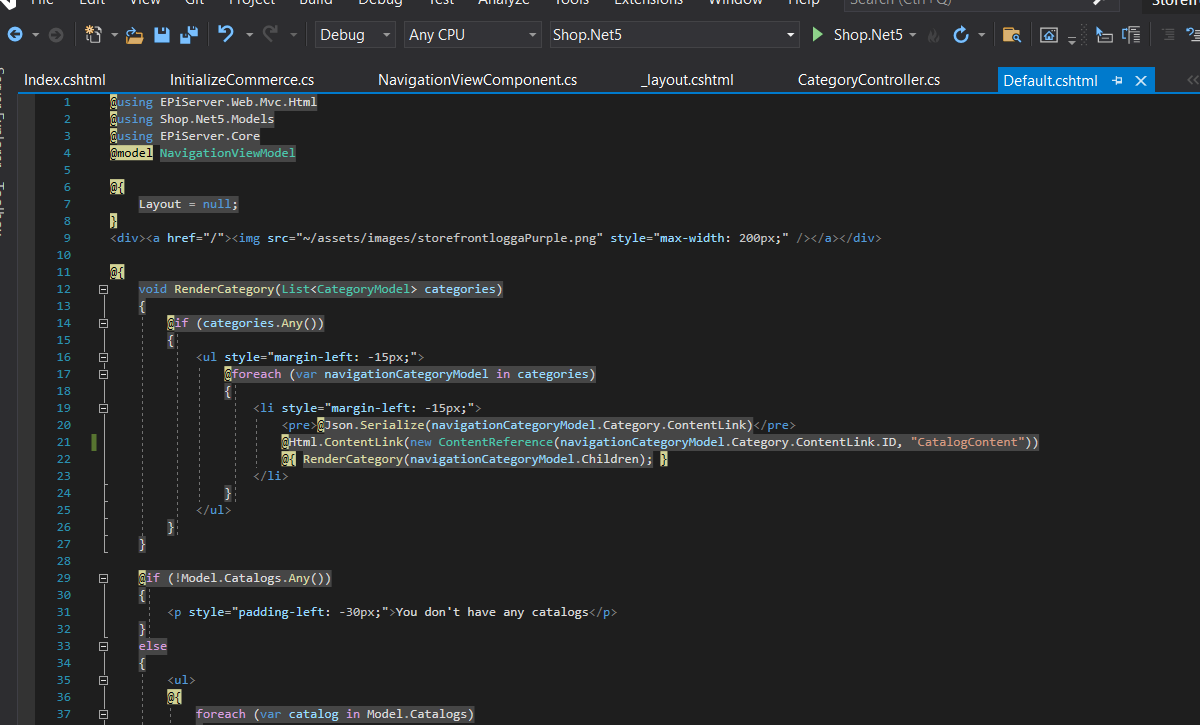Switch to the NavigationViewComponent.cs tab
Viewport: 1200px width, 725px height.
pyautogui.click(x=477, y=80)
